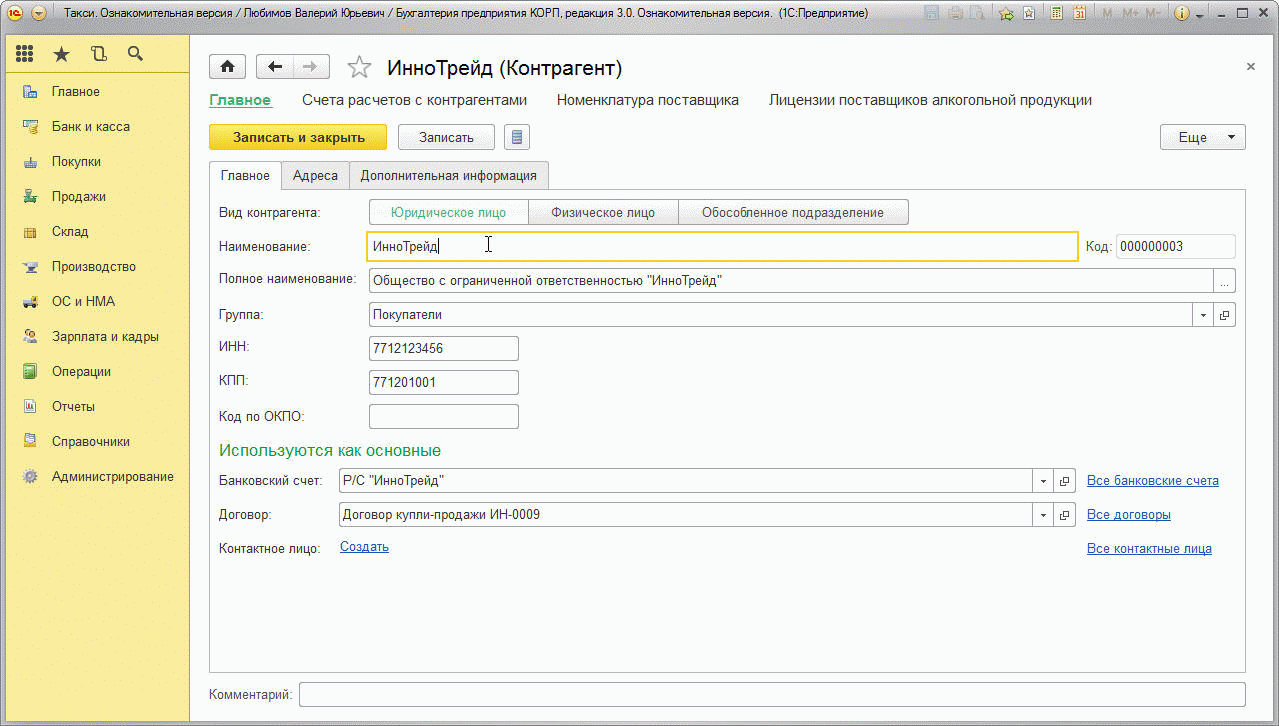Click the Записать и закрыть button
This screenshot has height=726, width=1279.
298,137
